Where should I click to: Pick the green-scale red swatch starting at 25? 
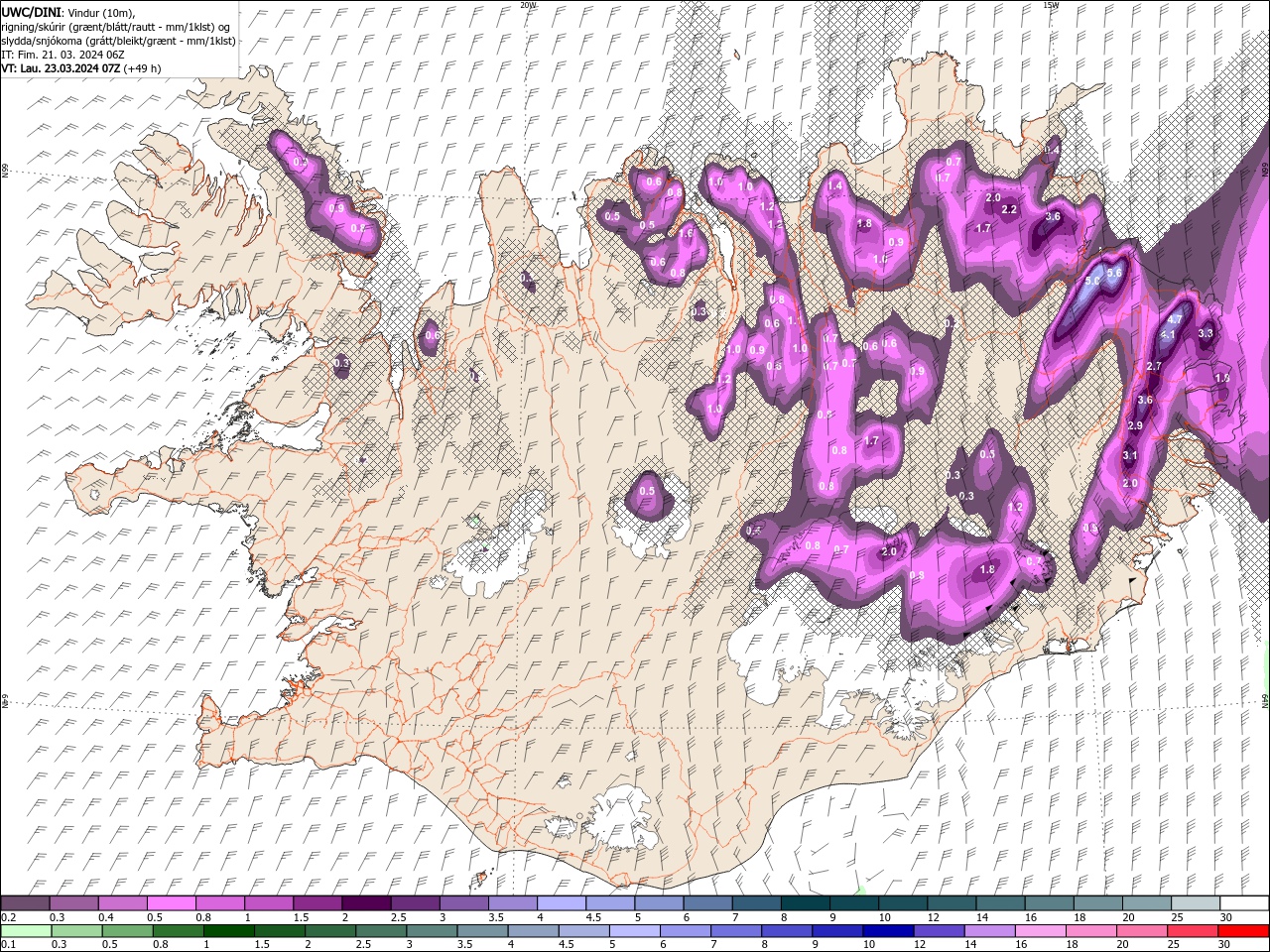1191,931
